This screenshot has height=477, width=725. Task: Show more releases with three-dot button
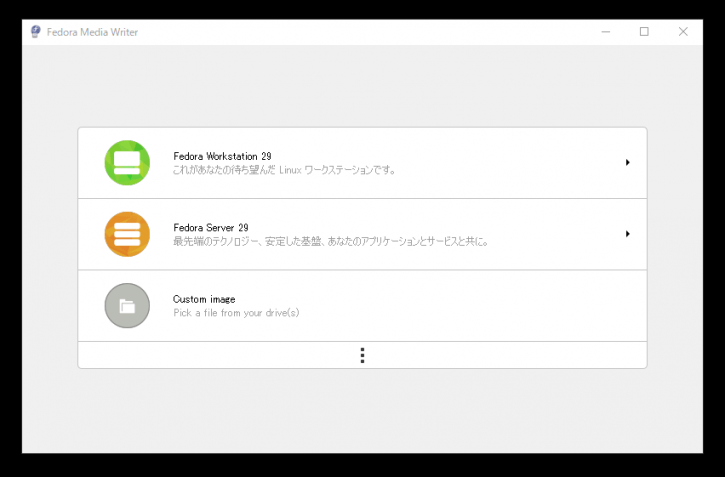pyautogui.click(x=362, y=355)
